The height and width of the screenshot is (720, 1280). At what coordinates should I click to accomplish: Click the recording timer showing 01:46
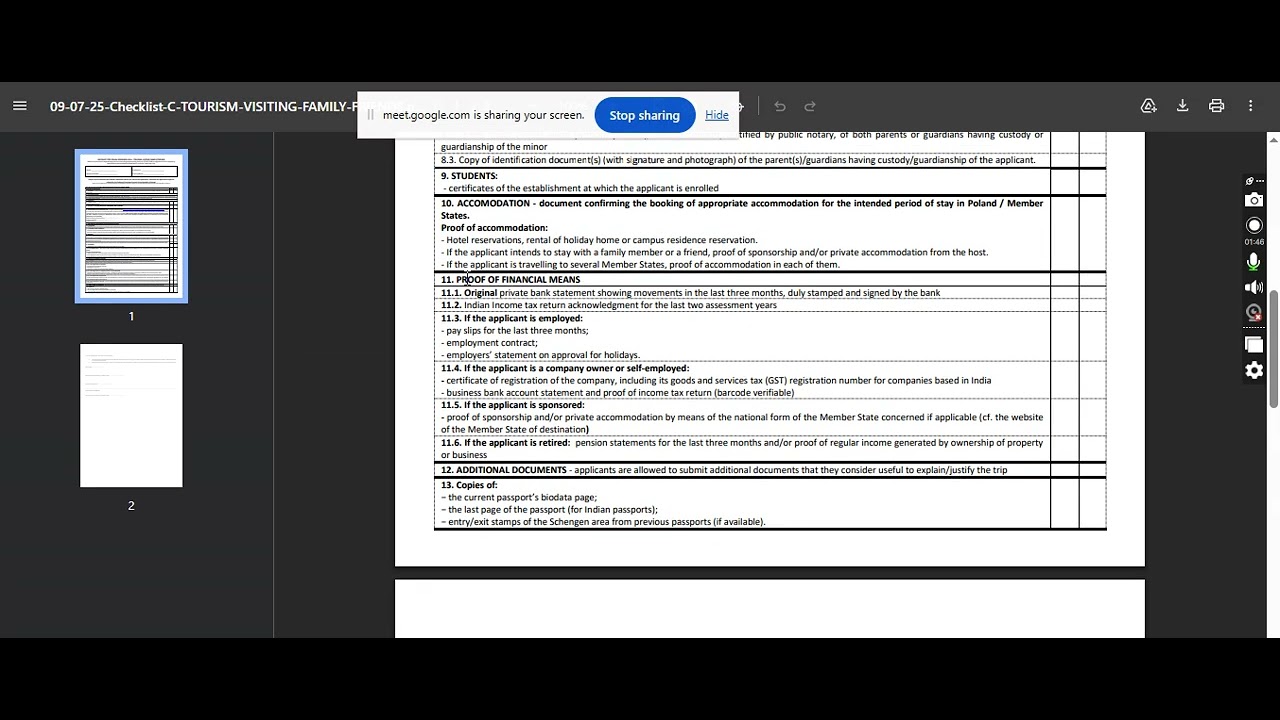coord(1254,242)
